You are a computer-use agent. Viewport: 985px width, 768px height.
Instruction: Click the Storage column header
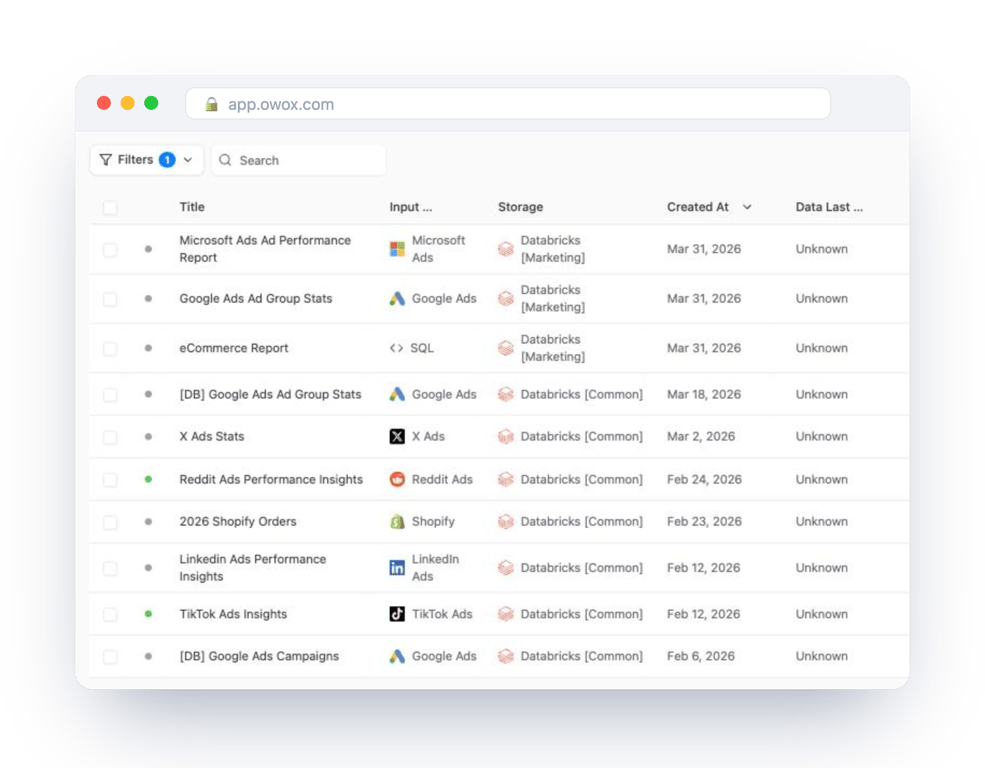[521, 207]
